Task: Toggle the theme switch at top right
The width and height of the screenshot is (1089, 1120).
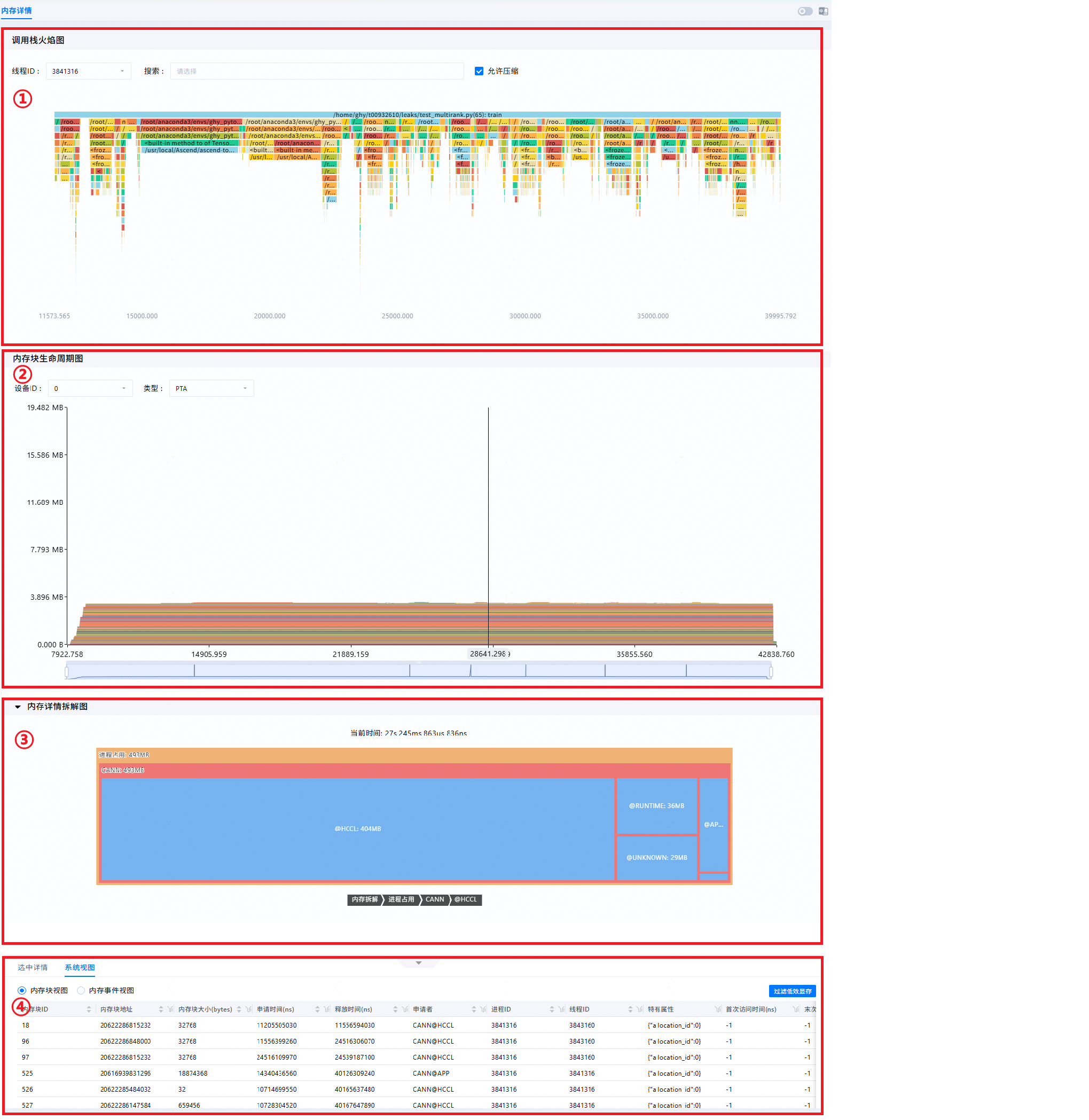Action: pos(805,11)
